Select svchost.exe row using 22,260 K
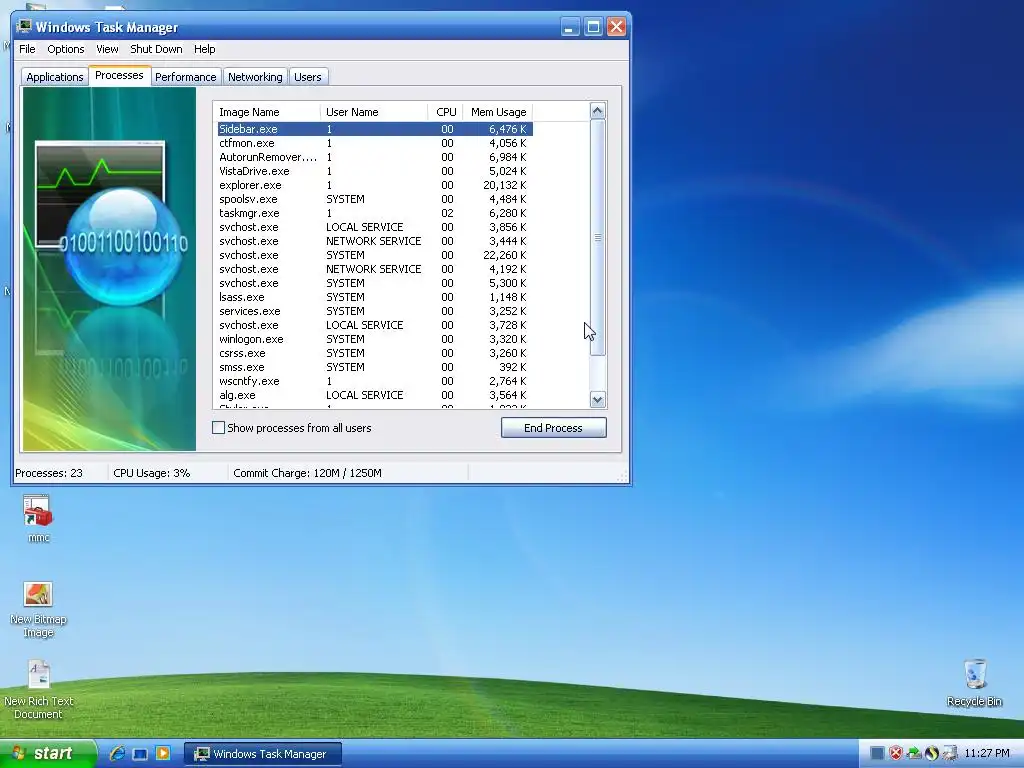Viewport: 1024px width, 768px height. (375, 255)
